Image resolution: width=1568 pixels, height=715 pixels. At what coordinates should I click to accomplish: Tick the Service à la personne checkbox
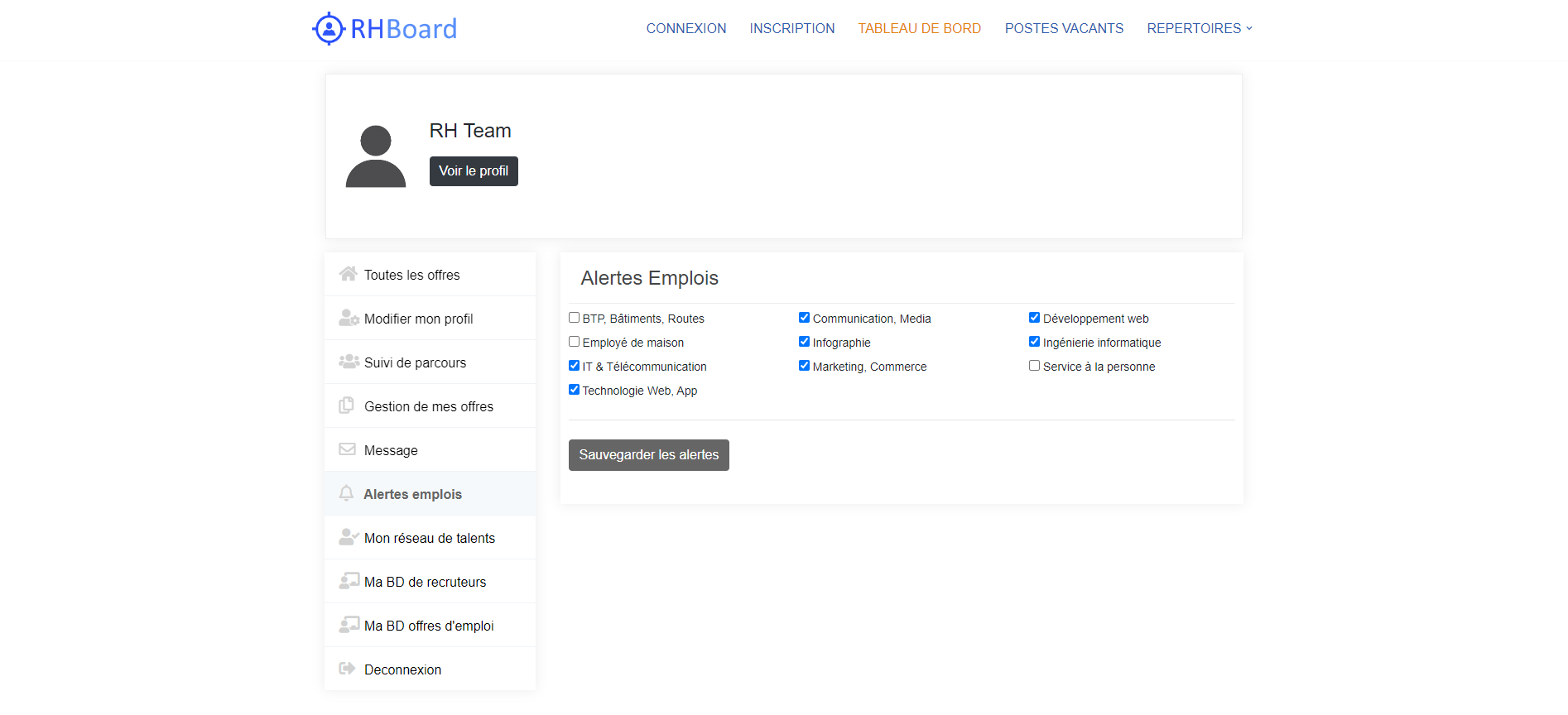click(1034, 366)
